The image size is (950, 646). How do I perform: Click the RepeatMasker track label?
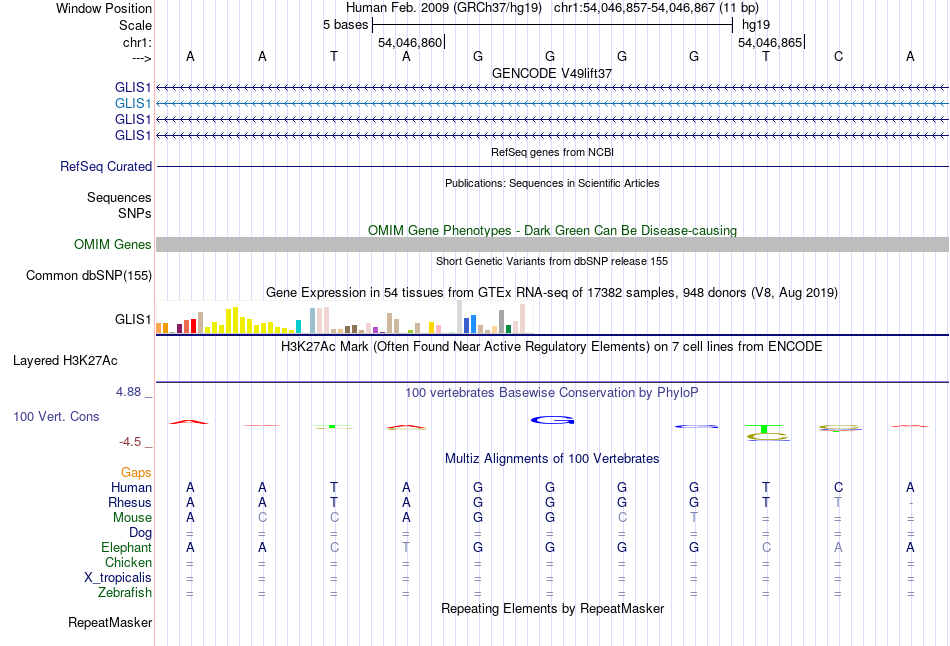coord(110,623)
